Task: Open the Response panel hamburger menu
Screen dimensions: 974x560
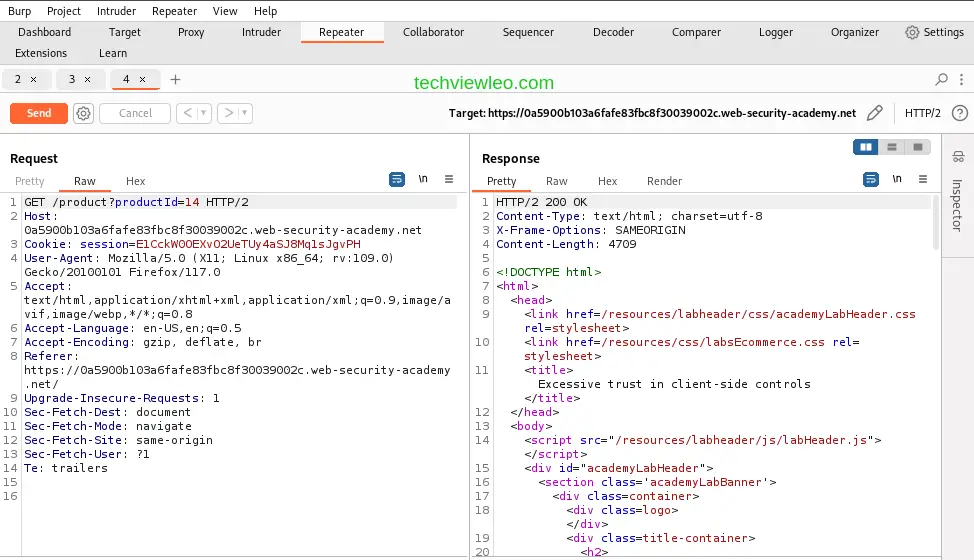Action: (x=923, y=180)
